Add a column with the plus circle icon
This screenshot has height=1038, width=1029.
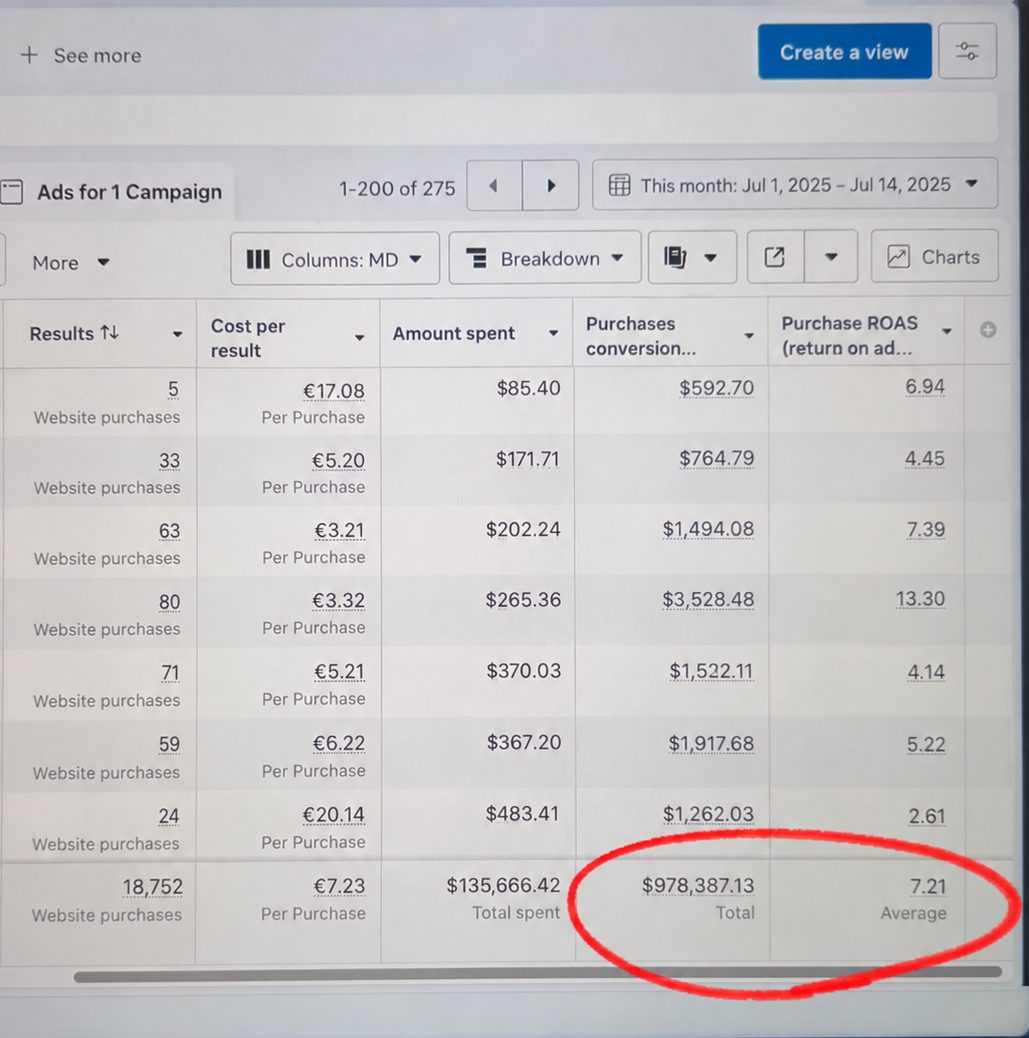pyautogui.click(x=988, y=330)
